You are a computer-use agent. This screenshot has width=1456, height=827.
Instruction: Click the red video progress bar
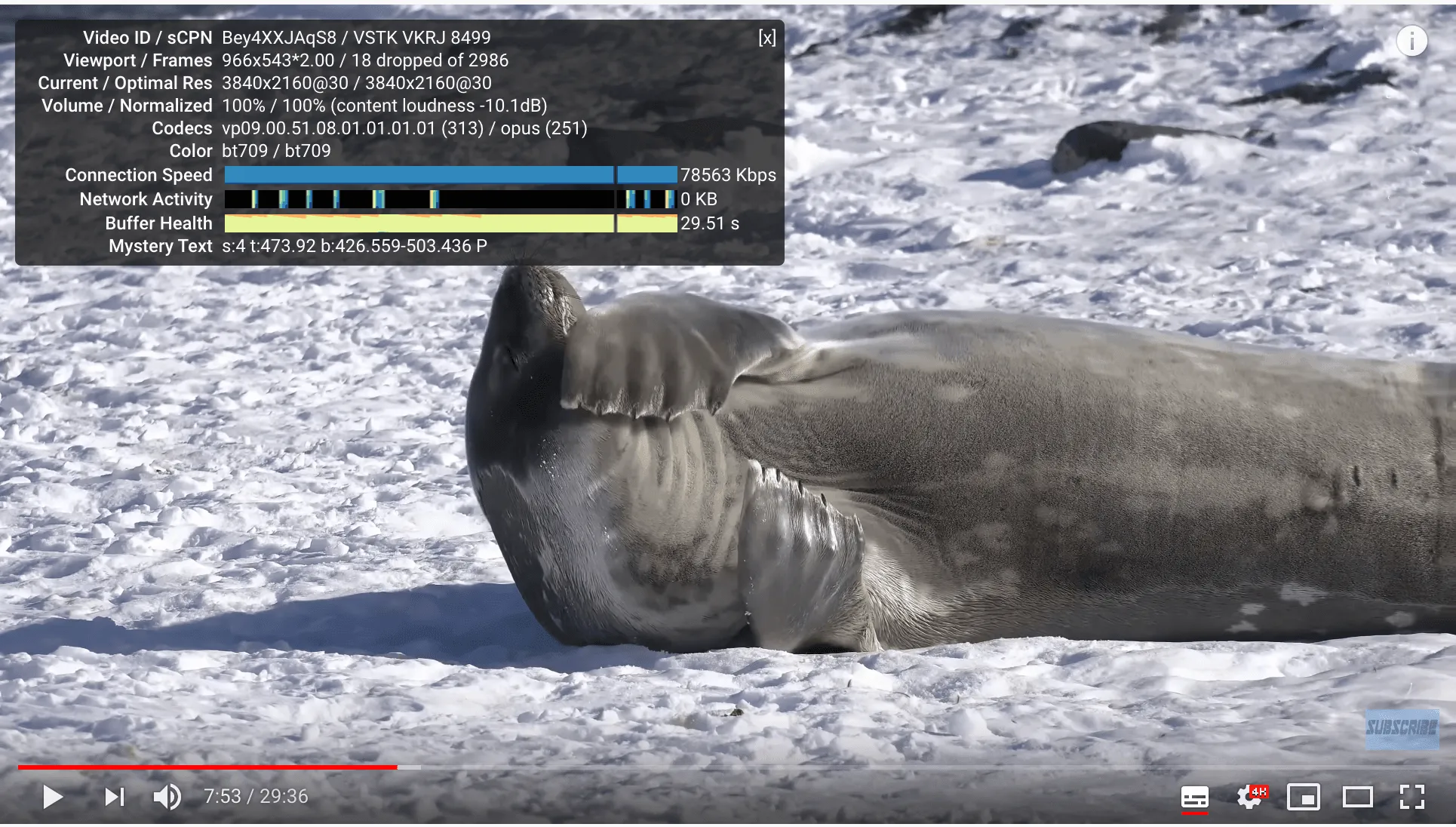(207, 767)
